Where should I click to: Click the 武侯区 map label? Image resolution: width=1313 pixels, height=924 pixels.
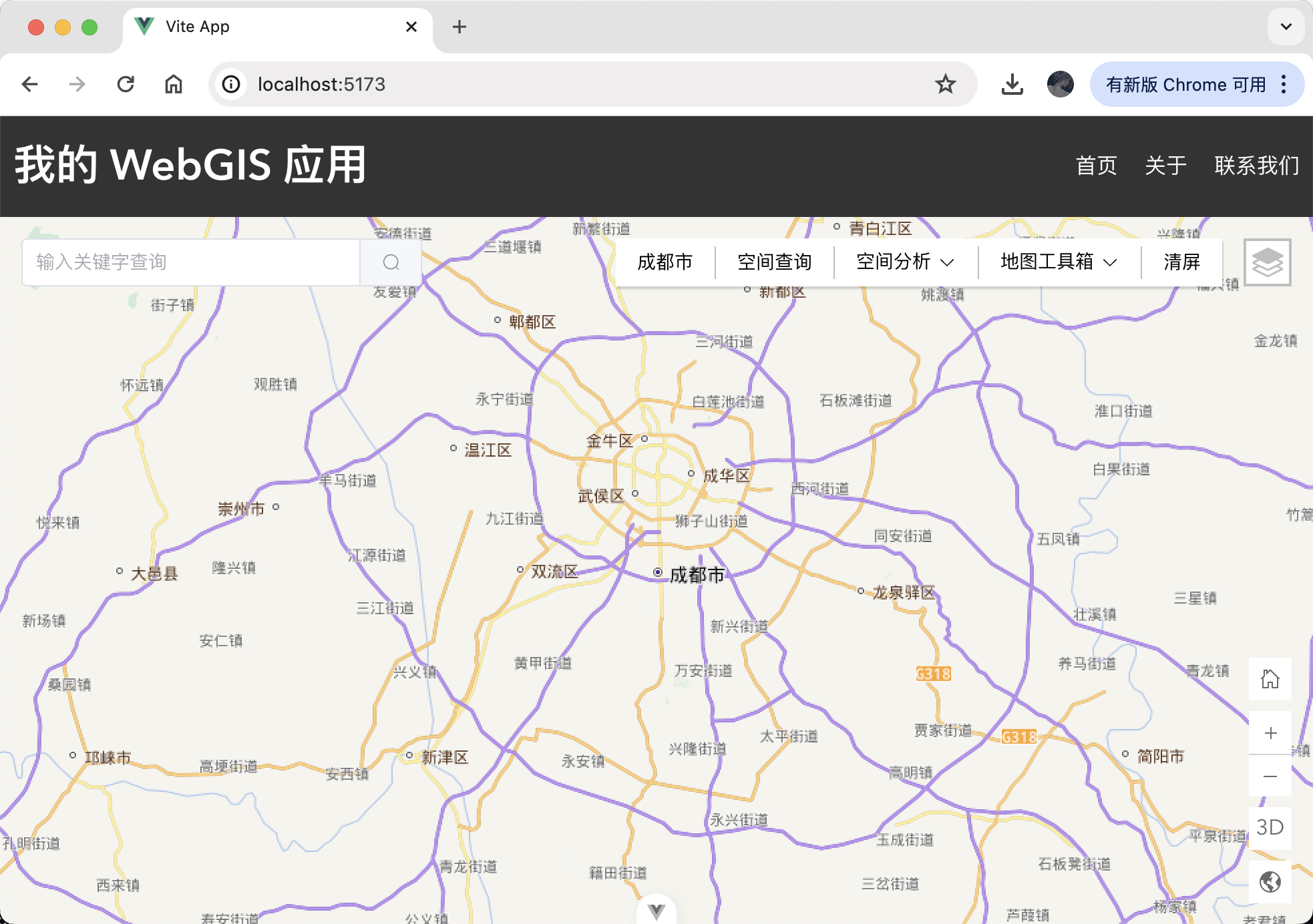[601, 495]
